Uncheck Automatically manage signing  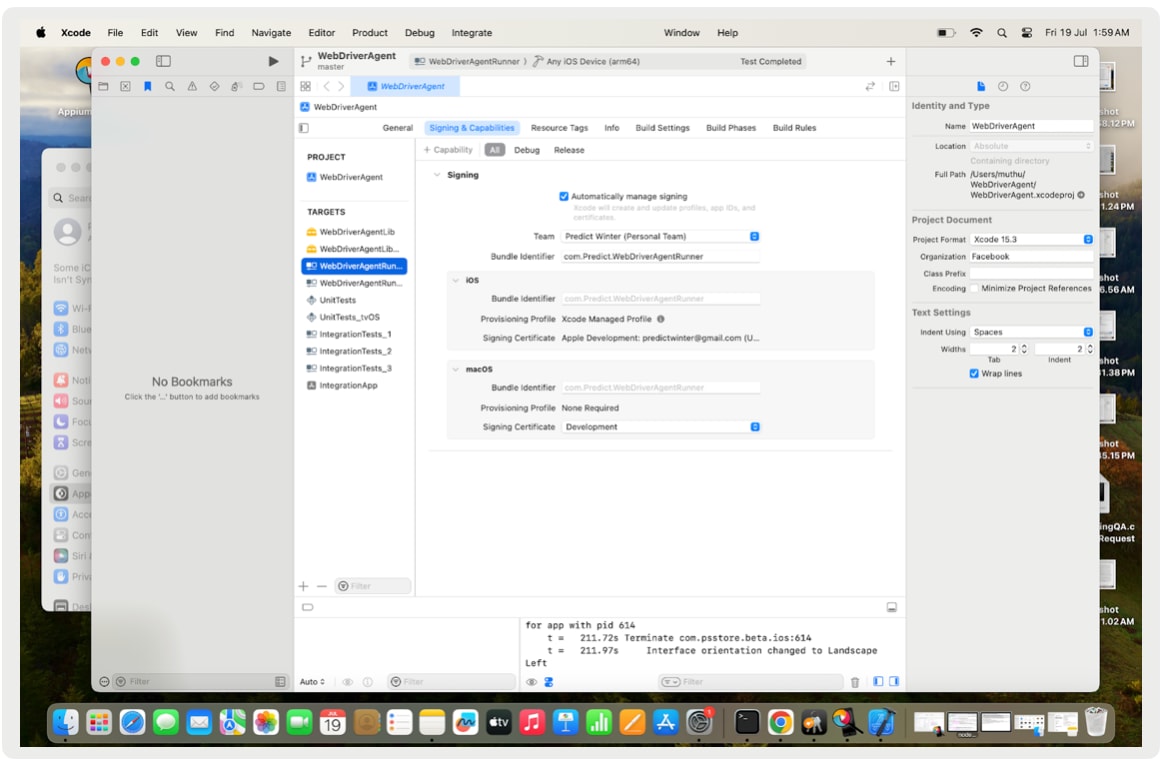pos(564,196)
